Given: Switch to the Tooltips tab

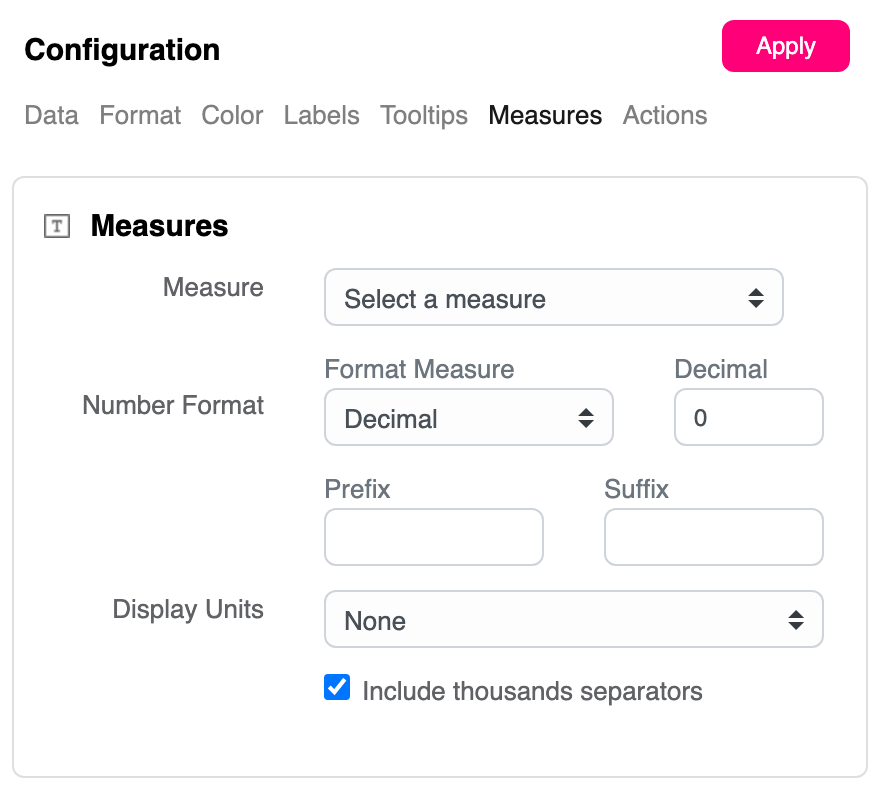Looking at the screenshot, I should tap(424, 116).
